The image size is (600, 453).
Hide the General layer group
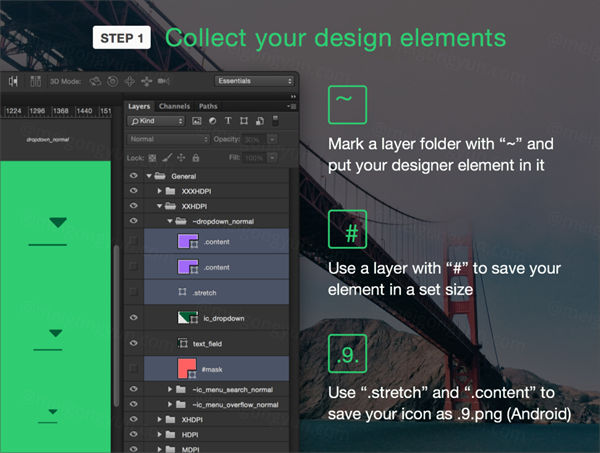point(133,175)
